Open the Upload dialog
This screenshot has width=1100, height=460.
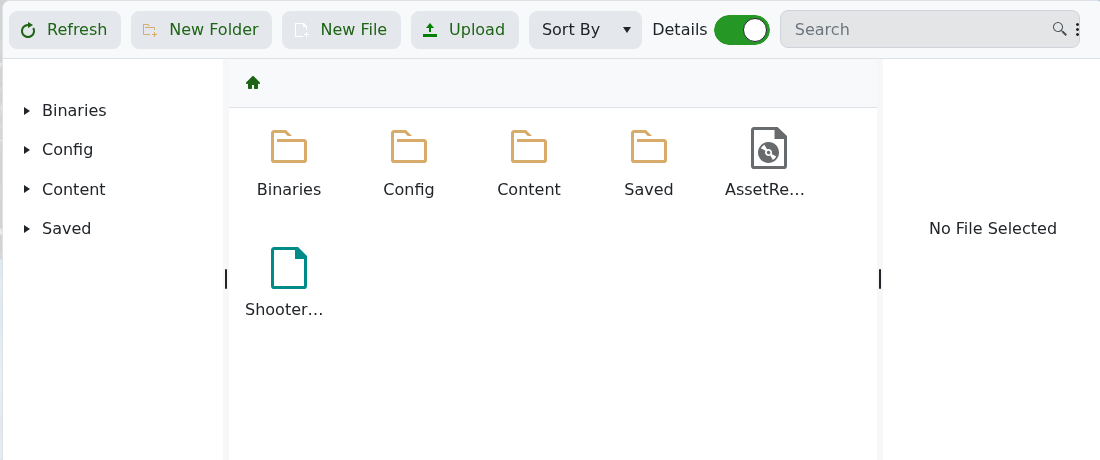coord(464,30)
